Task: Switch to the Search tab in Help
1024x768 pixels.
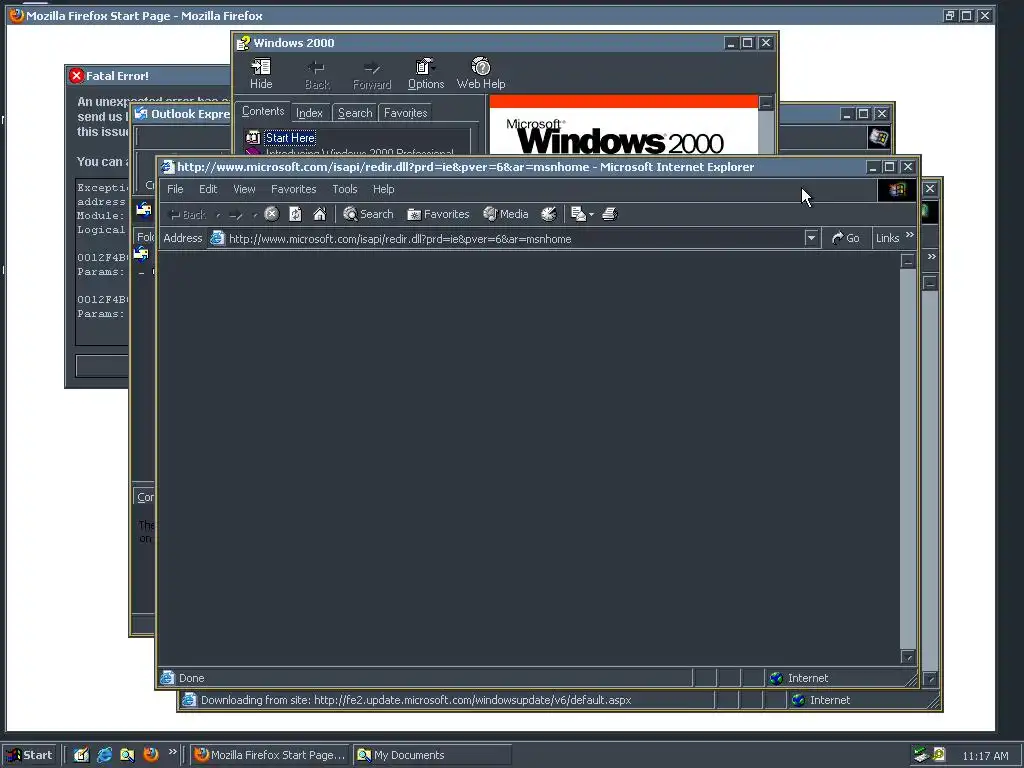Action: 355,113
